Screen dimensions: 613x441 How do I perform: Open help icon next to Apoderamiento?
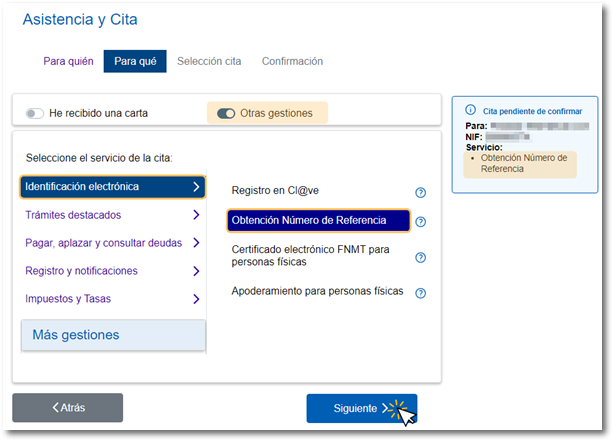click(x=420, y=293)
